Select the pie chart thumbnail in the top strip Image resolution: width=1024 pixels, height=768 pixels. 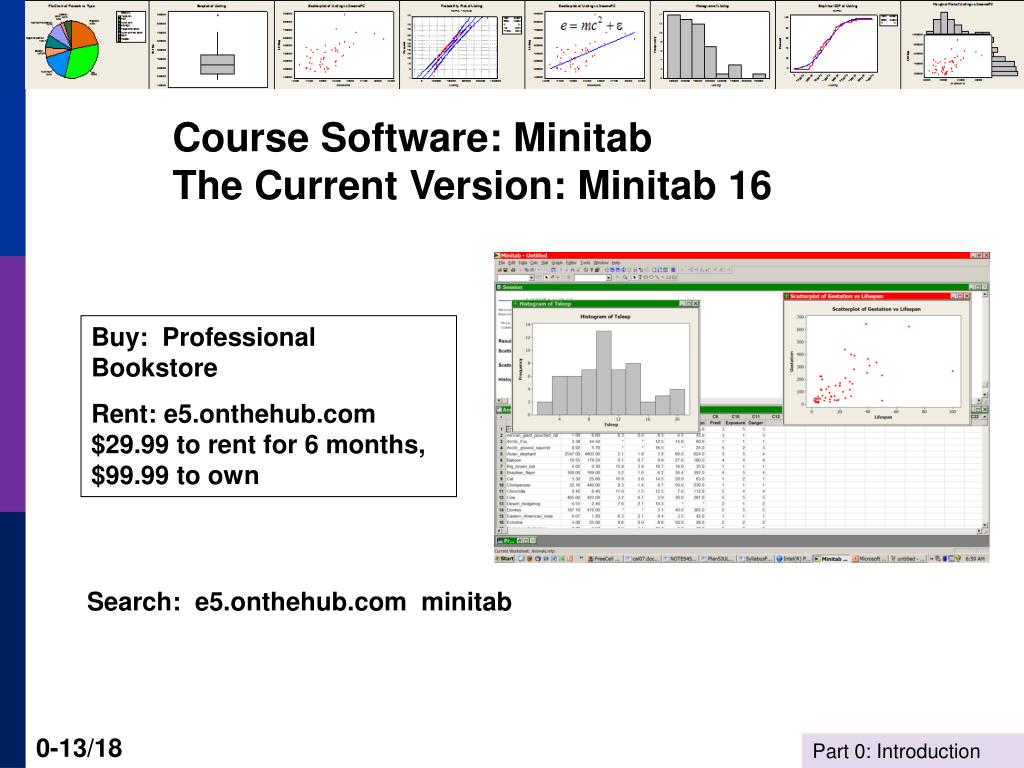pos(88,44)
